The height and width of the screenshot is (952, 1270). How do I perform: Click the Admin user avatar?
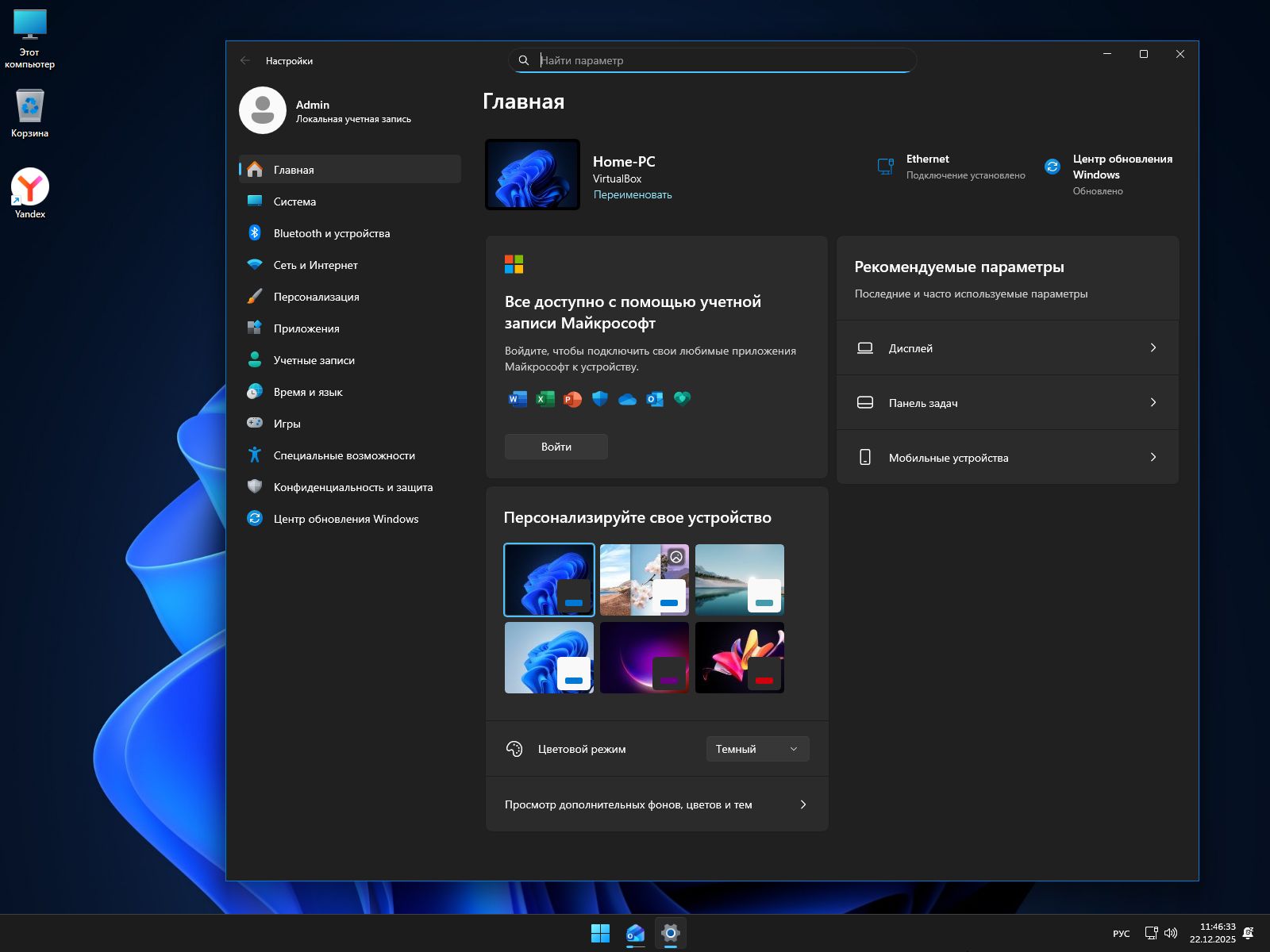(x=263, y=110)
